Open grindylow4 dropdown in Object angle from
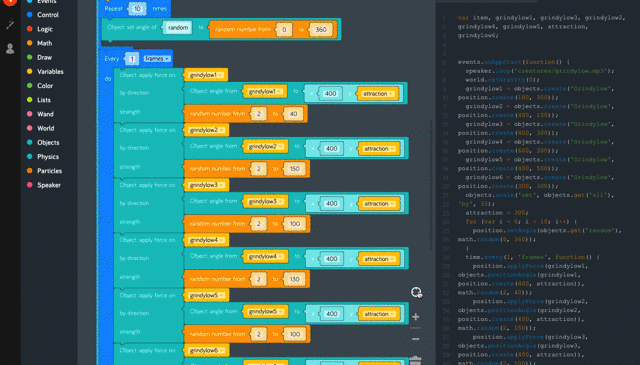The height and width of the screenshot is (365, 640). (x=265, y=256)
